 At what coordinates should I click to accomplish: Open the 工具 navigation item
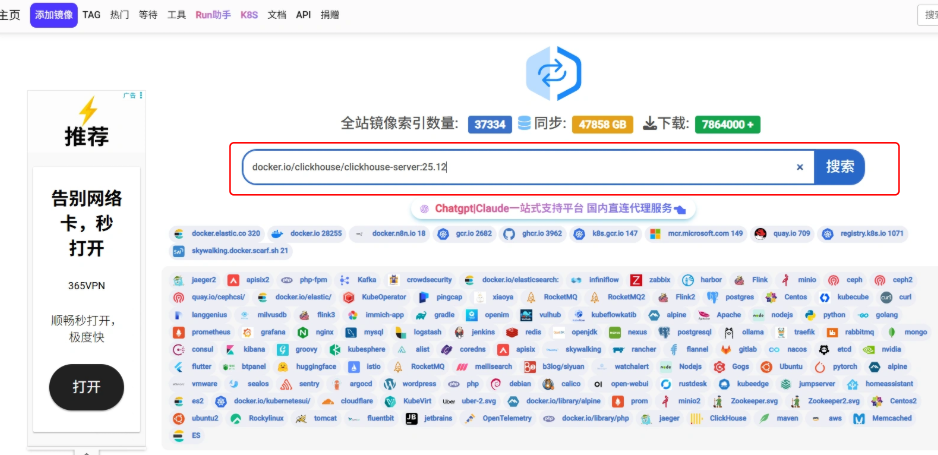point(176,15)
